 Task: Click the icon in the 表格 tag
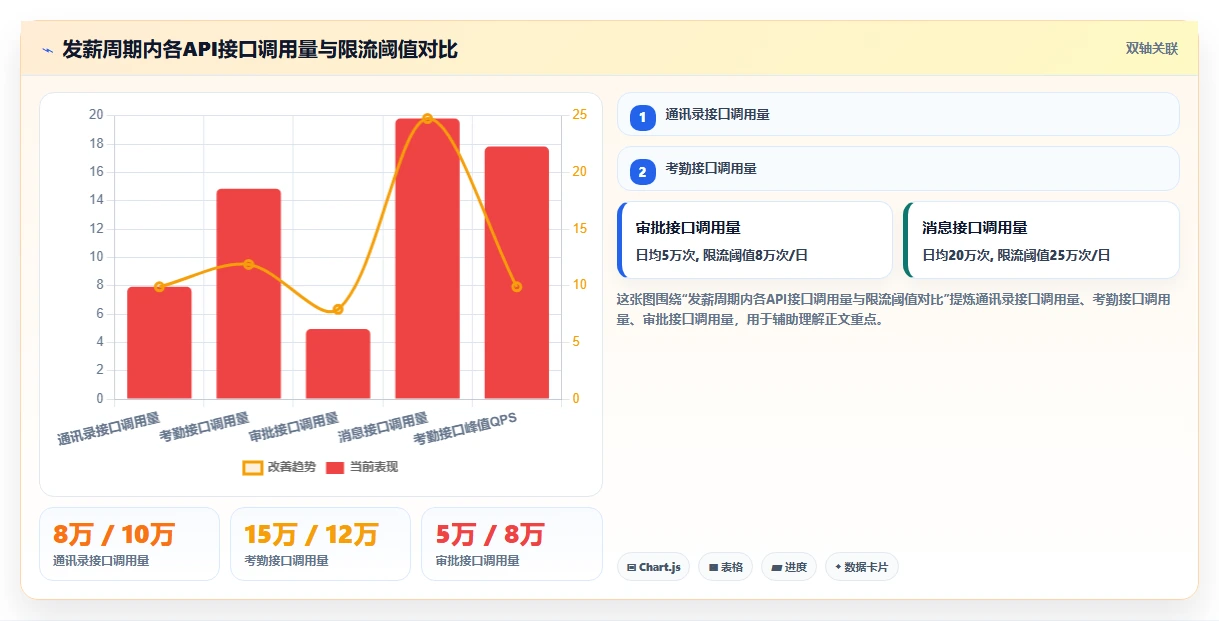click(x=713, y=567)
